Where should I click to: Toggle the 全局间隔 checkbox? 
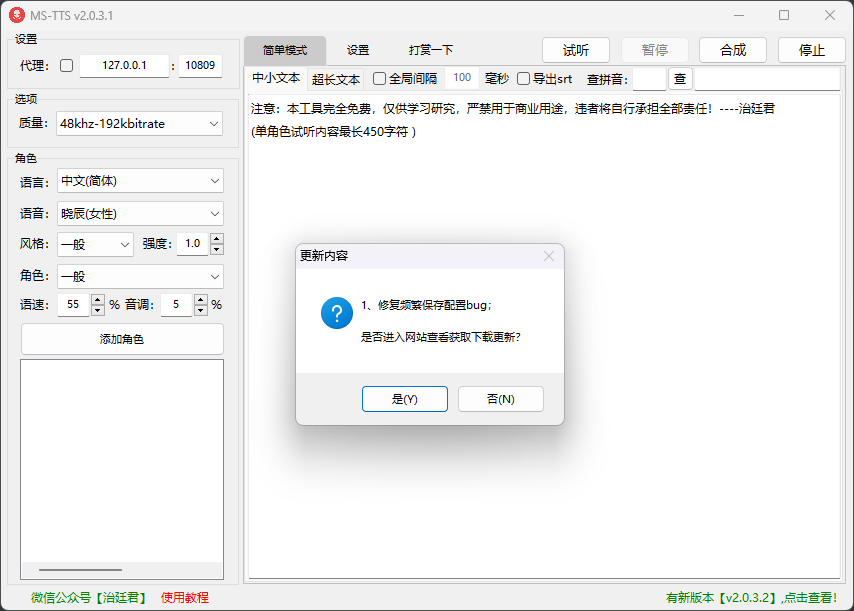pos(380,78)
